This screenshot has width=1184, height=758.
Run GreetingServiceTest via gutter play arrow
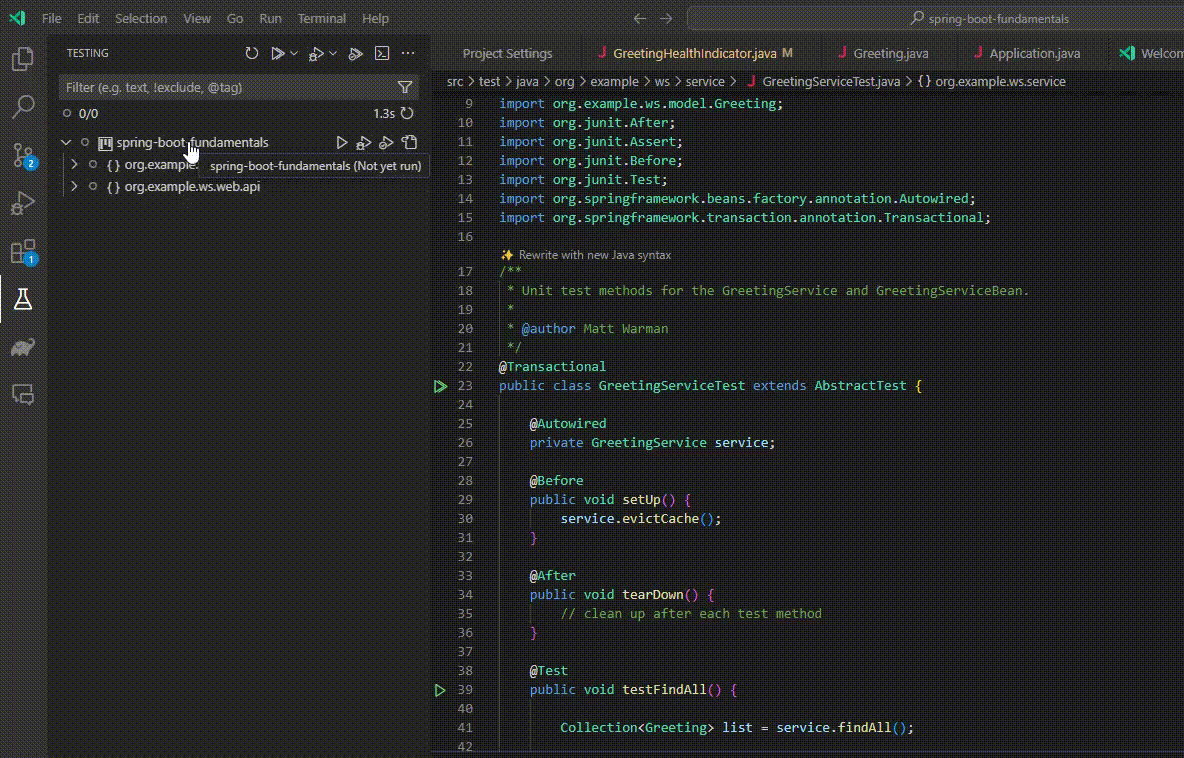pos(440,385)
